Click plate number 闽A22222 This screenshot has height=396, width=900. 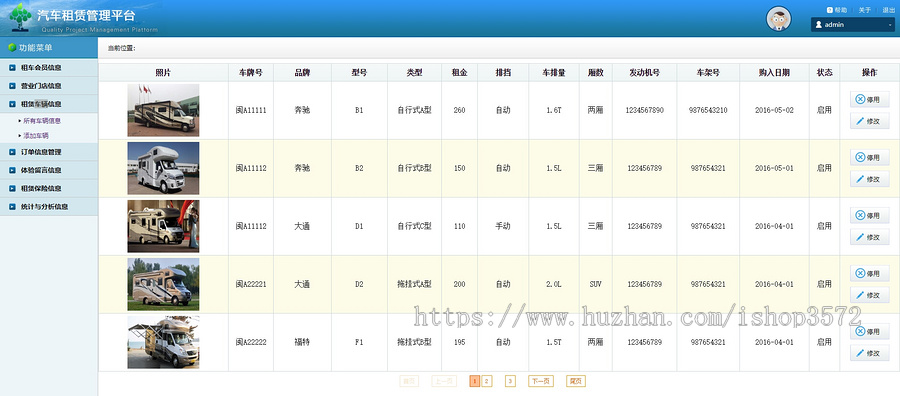[251, 342]
